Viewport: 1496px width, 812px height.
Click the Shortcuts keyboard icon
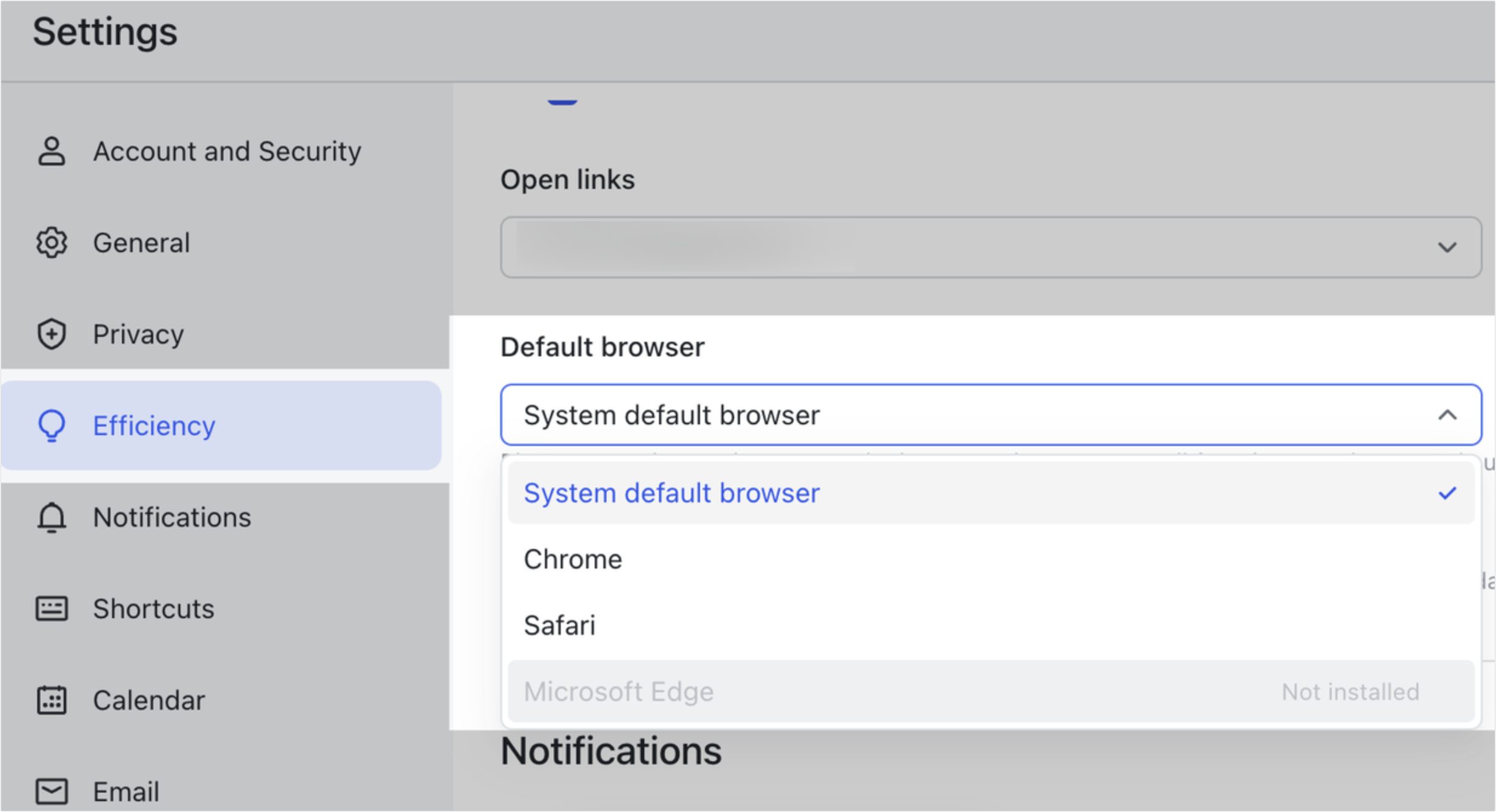(52, 608)
